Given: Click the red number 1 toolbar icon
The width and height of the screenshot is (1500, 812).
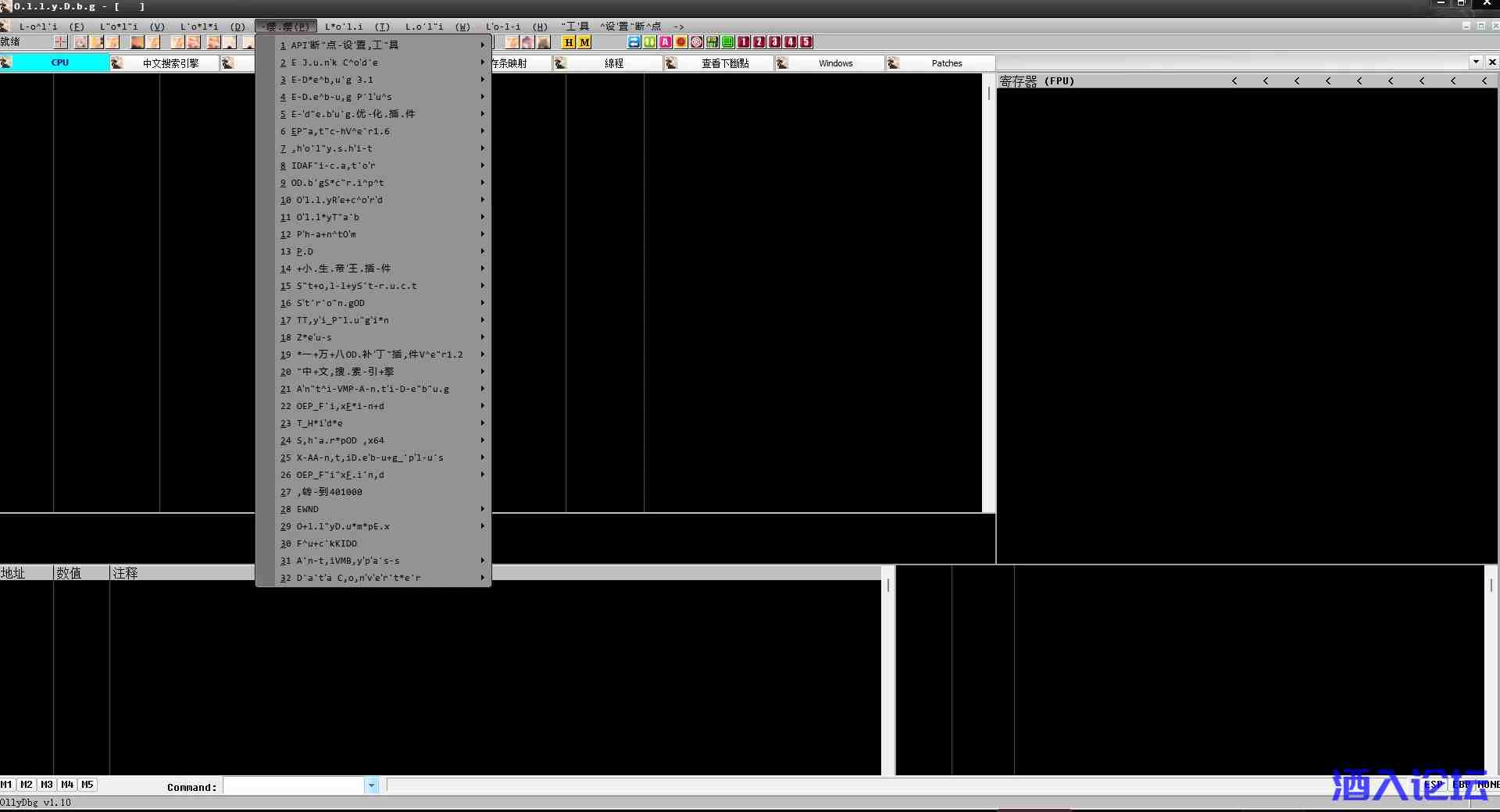Looking at the screenshot, I should click(x=744, y=42).
